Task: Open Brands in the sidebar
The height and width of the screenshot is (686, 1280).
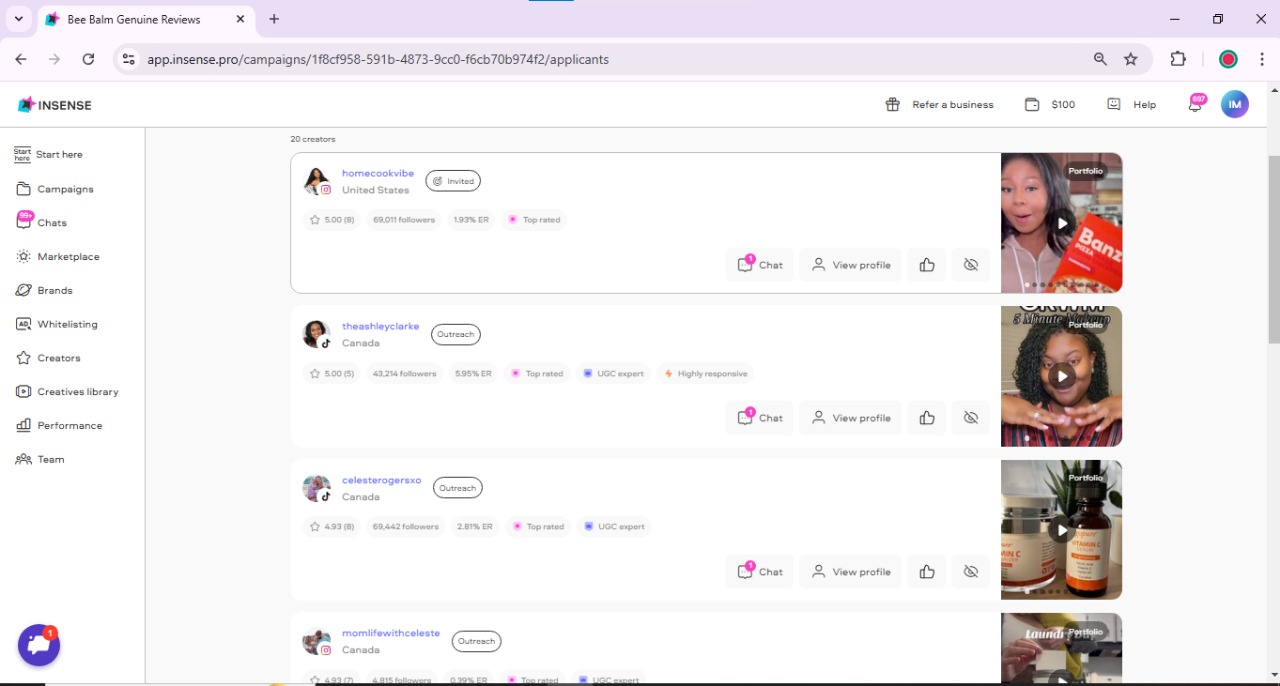Action: tap(44, 290)
